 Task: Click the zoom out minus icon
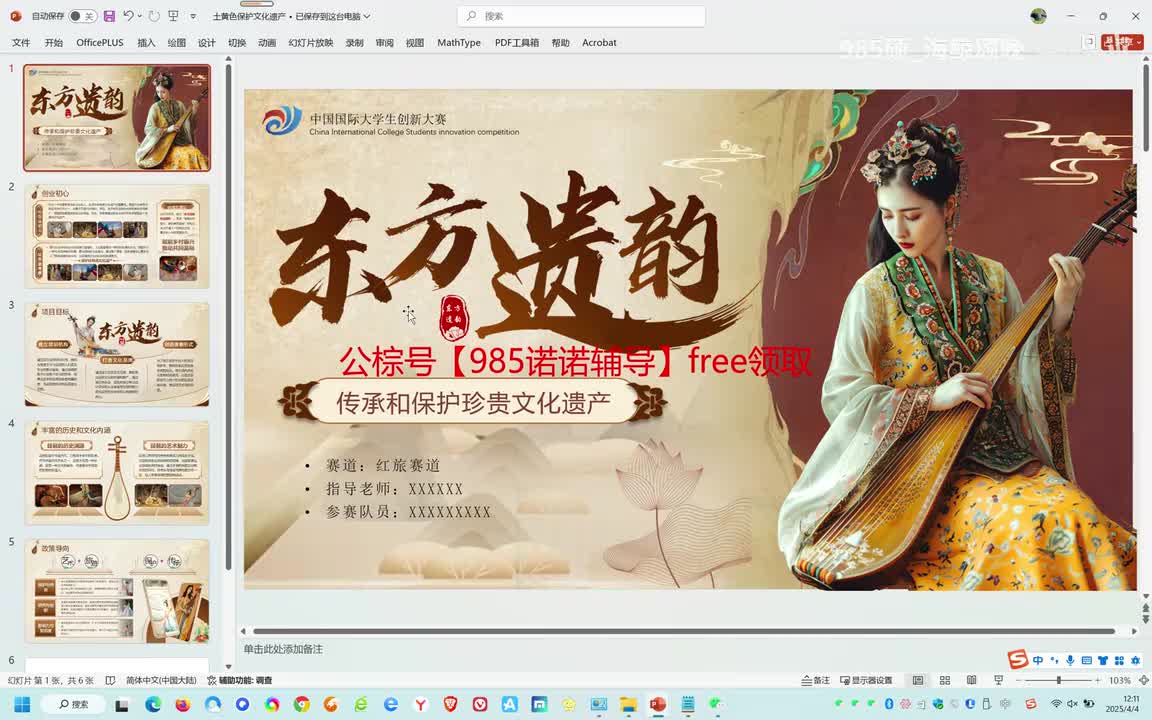(x=1018, y=680)
